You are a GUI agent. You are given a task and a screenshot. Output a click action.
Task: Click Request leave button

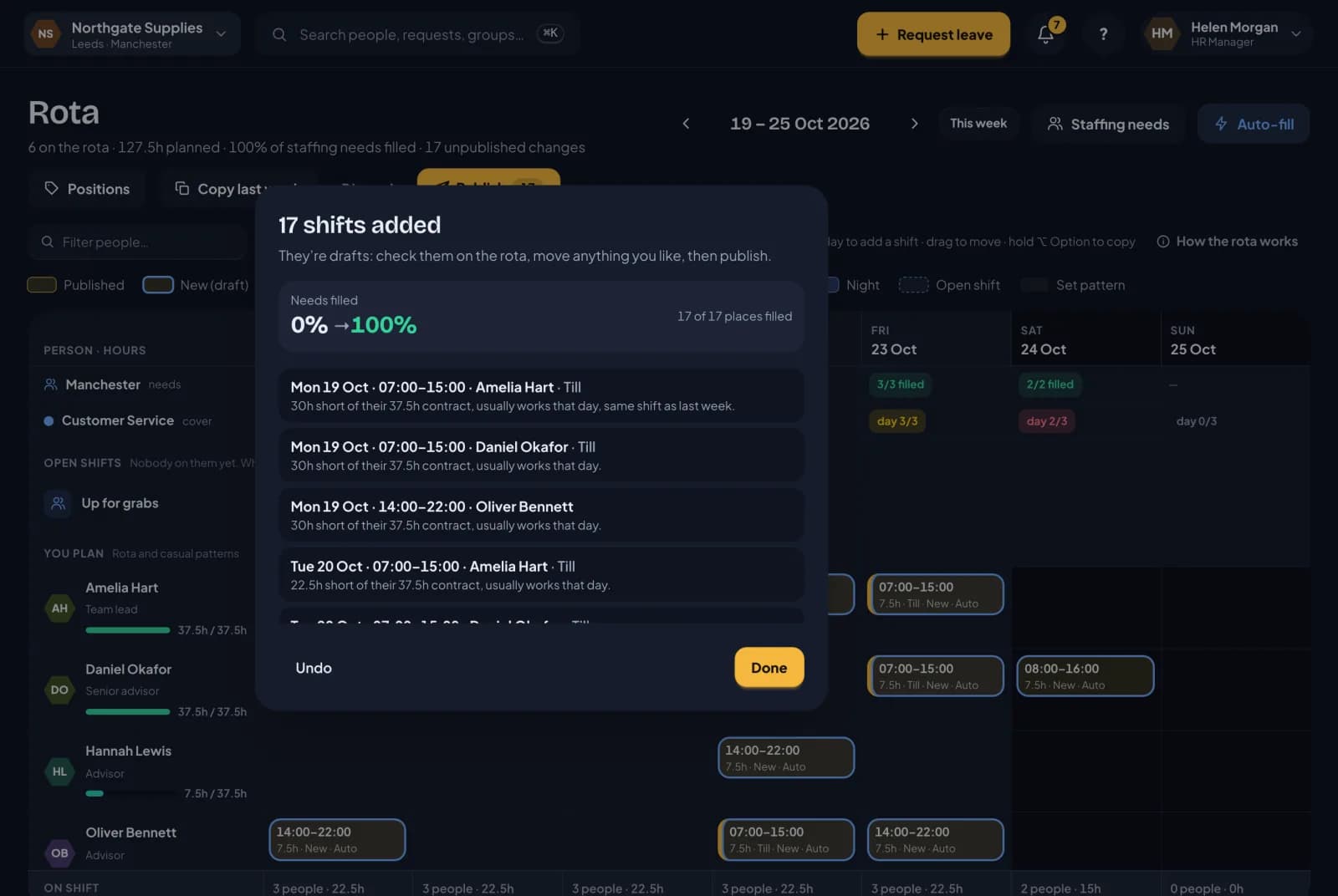933,34
